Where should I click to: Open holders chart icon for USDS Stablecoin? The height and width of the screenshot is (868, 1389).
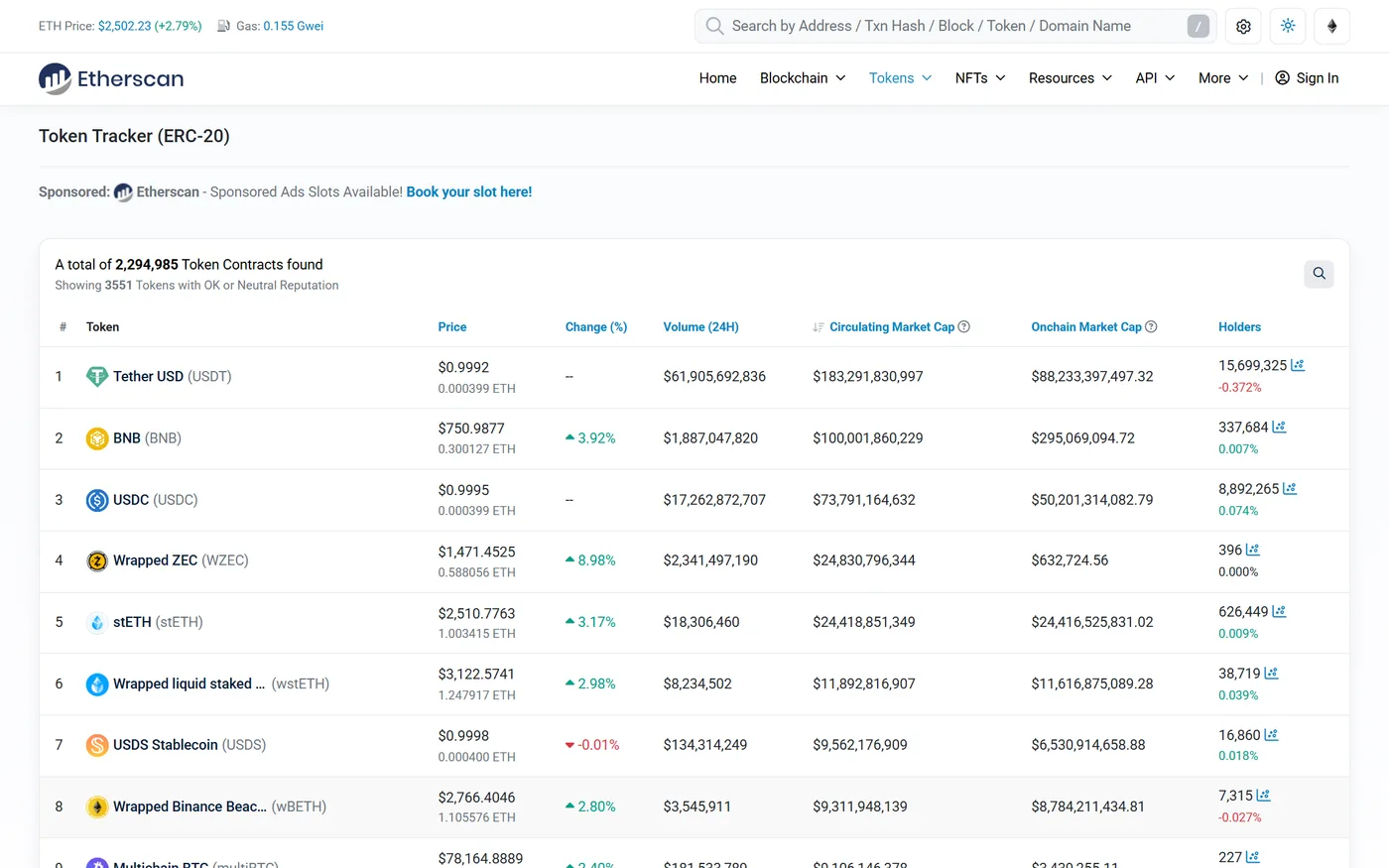coord(1271,735)
